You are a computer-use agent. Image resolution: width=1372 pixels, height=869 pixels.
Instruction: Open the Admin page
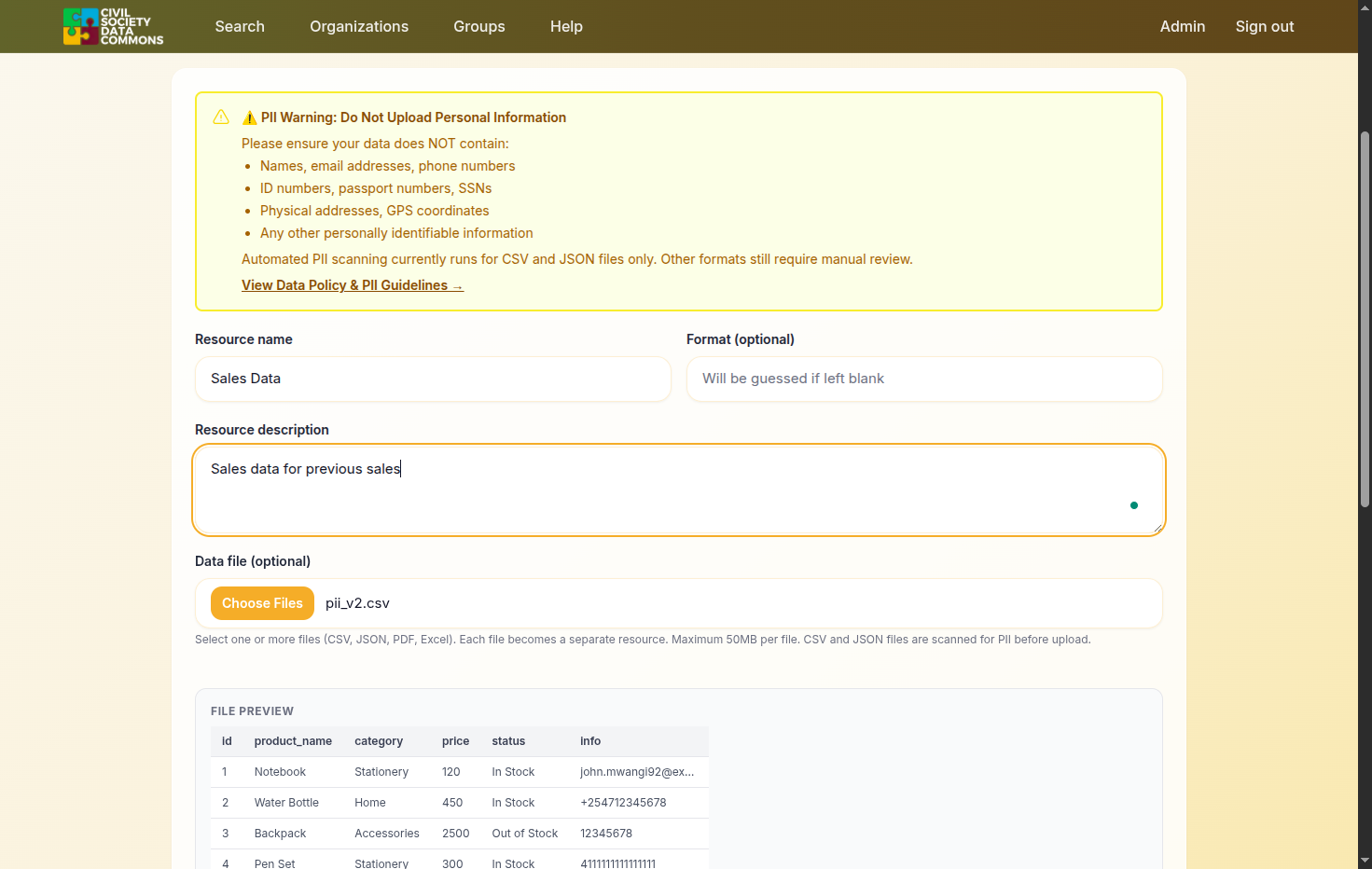(1183, 26)
